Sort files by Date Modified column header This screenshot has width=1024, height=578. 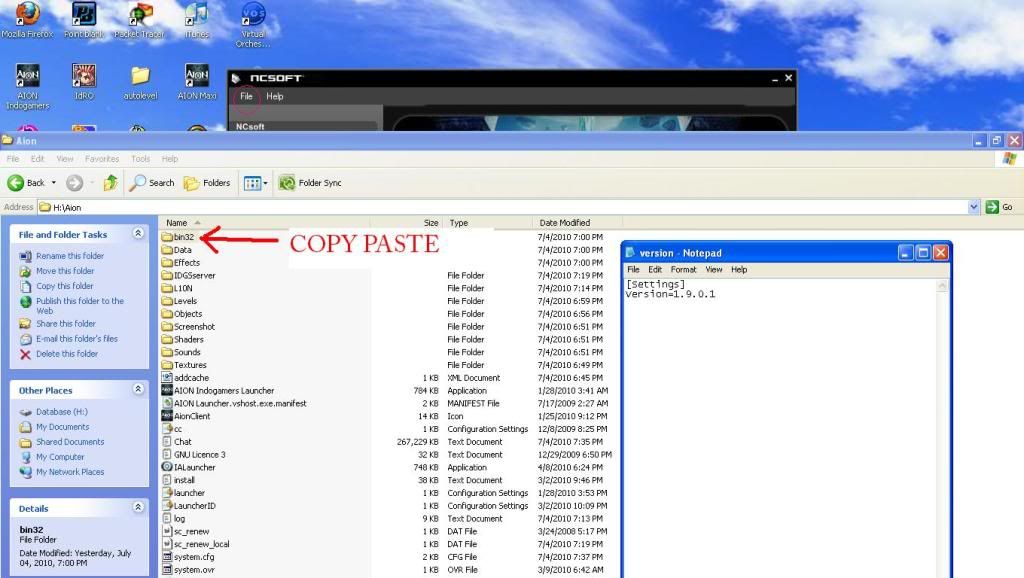click(x=577, y=223)
